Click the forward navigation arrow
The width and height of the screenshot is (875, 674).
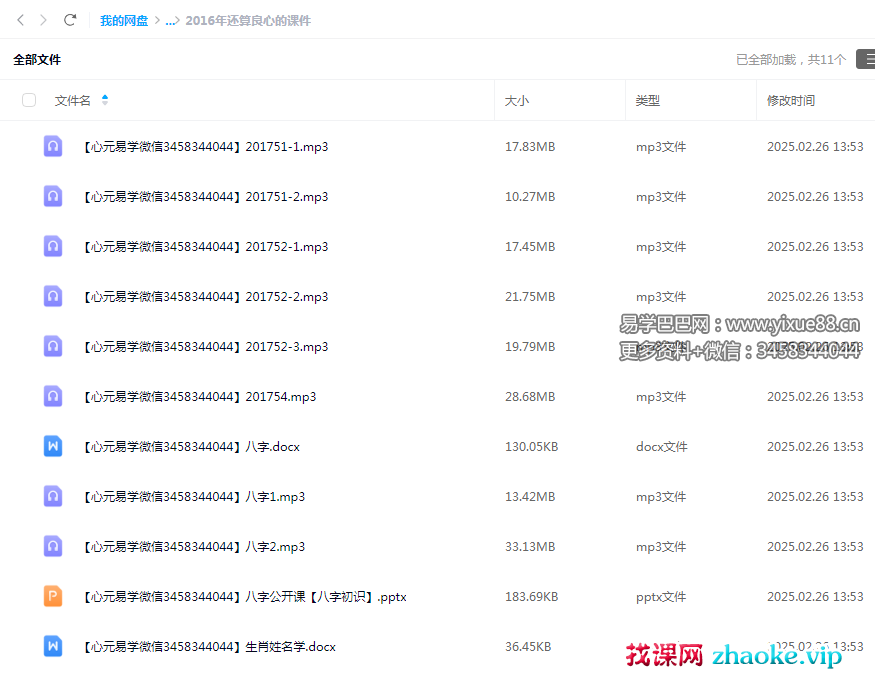[43, 20]
